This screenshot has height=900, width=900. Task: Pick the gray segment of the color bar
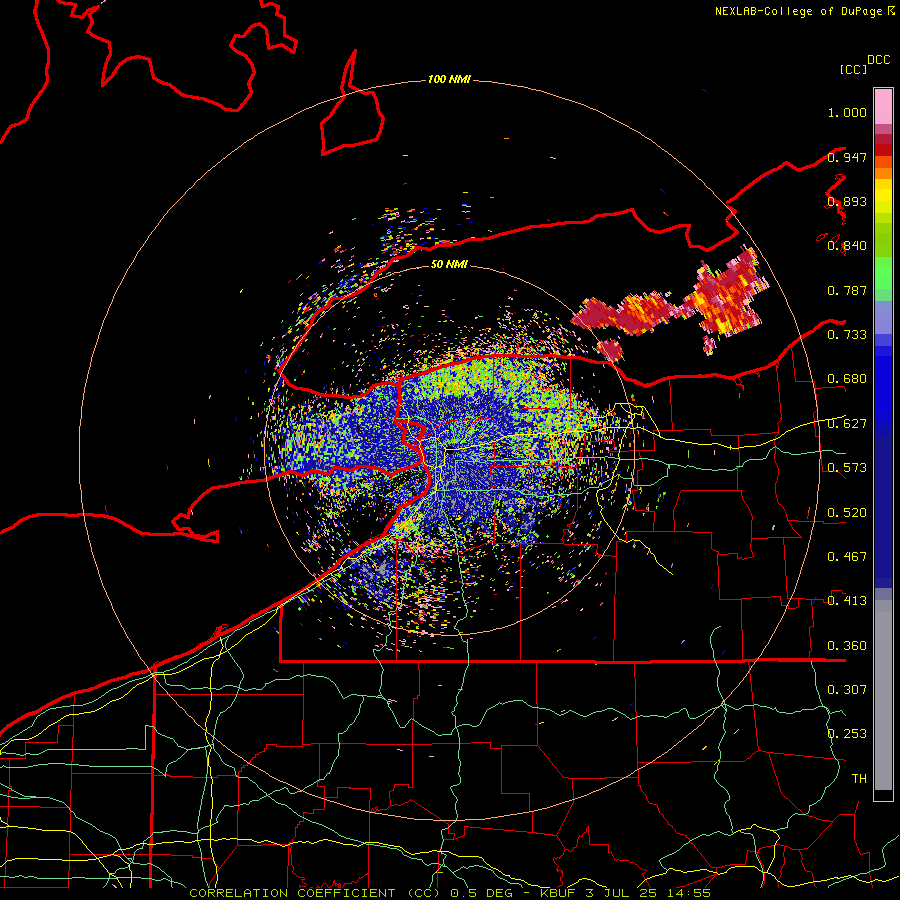coord(883,695)
